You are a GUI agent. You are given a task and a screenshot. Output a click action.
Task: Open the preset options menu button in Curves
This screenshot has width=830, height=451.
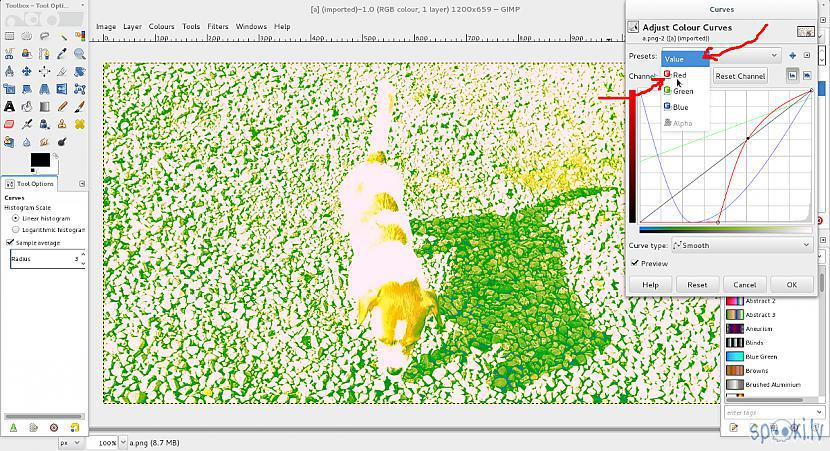click(807, 56)
